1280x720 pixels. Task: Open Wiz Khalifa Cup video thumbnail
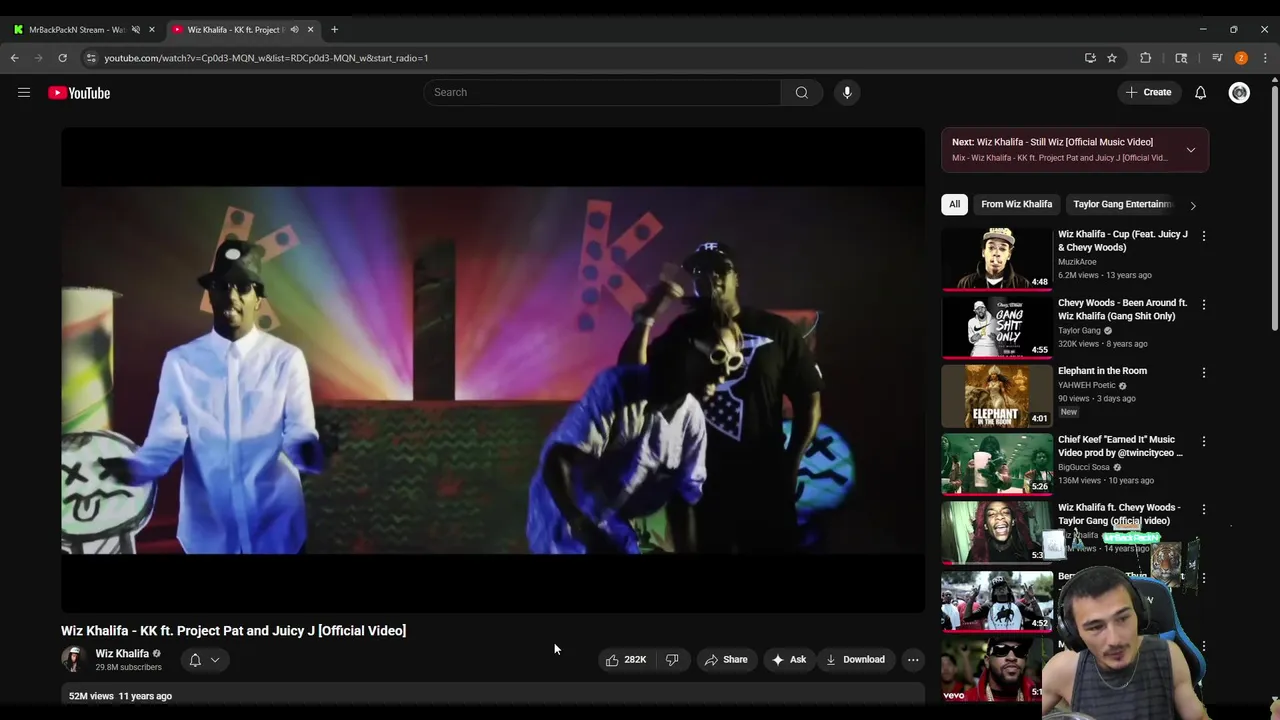[997, 259]
